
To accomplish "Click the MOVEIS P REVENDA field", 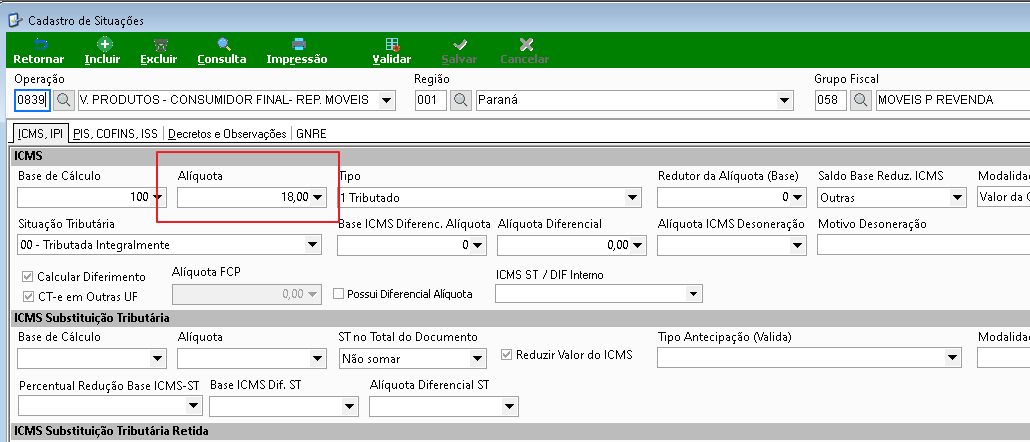I will [953, 100].
